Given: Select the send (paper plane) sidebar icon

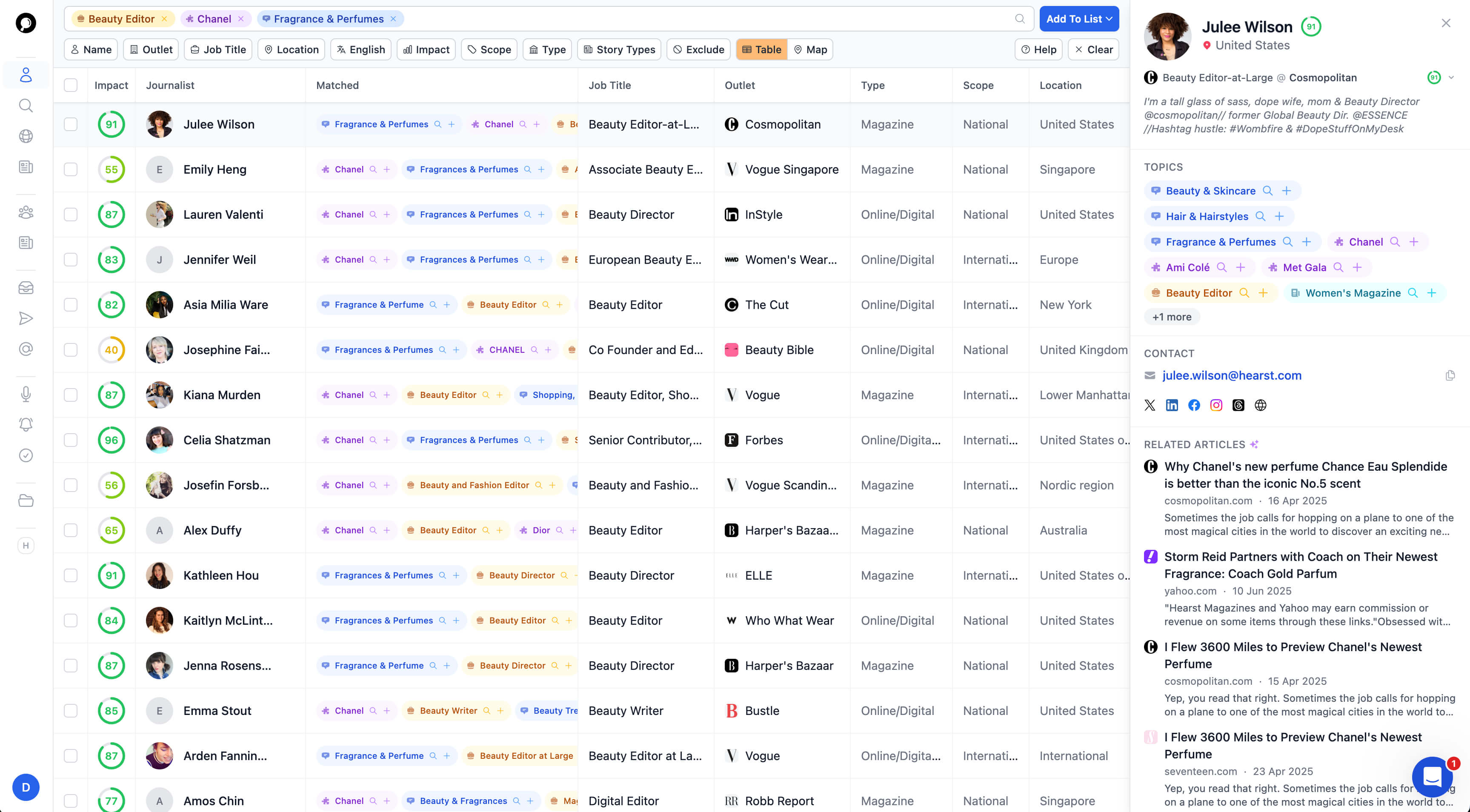Looking at the screenshot, I should click(x=25, y=318).
